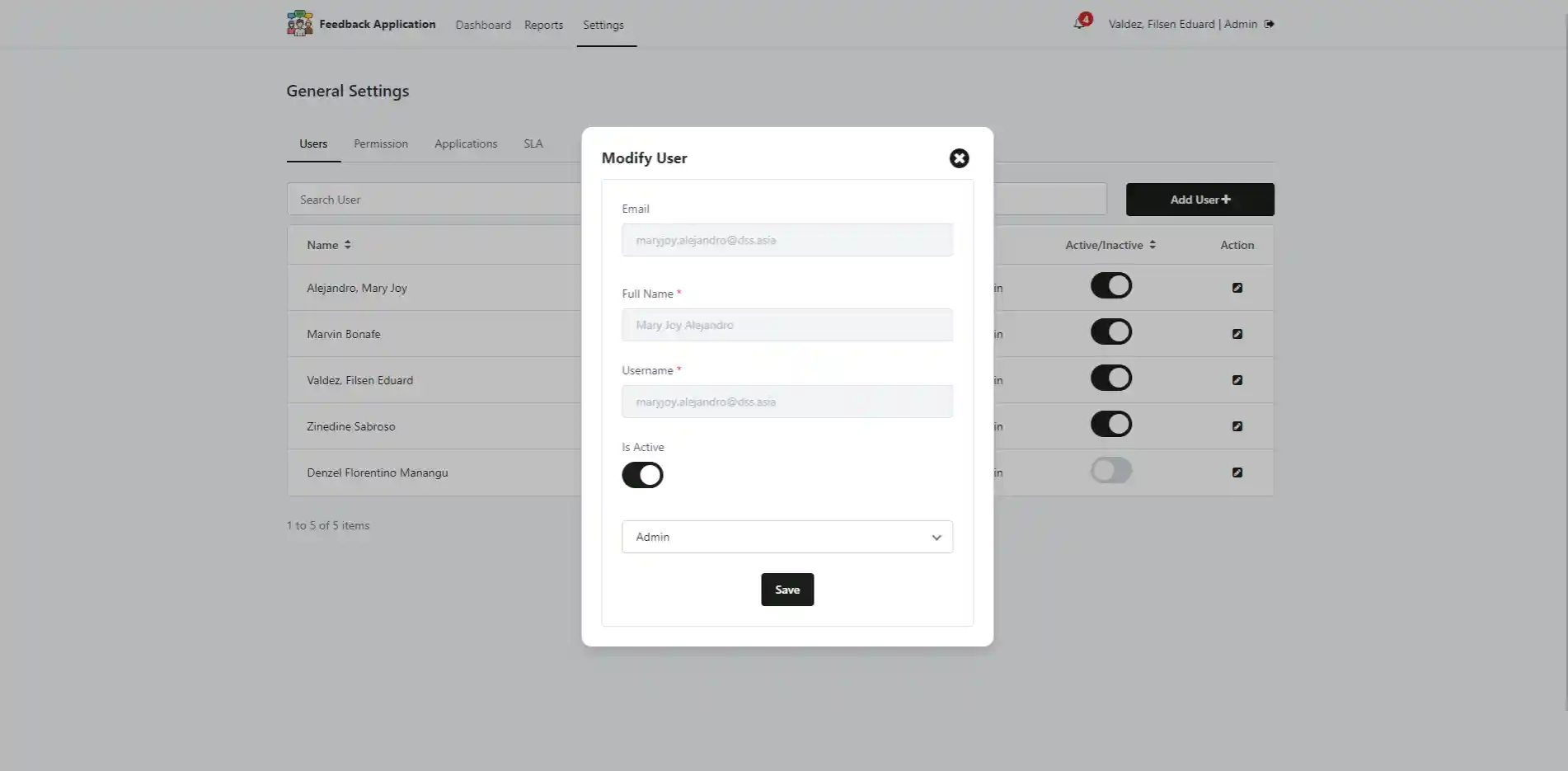Viewport: 1568px width, 771px height.
Task: Click the name Alejandro, Mary Joy
Action: pyautogui.click(x=357, y=288)
